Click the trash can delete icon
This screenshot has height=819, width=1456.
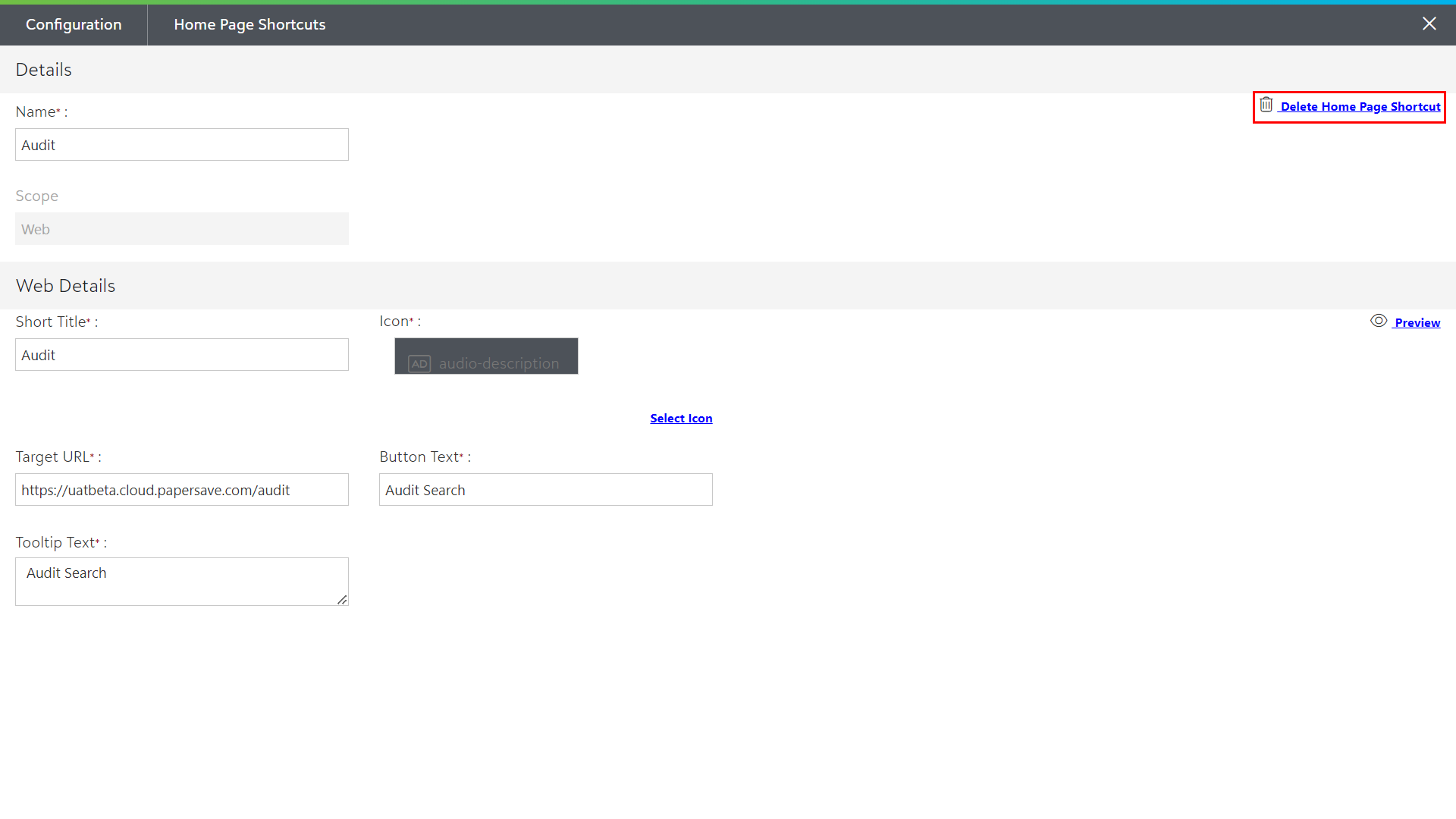[1266, 105]
